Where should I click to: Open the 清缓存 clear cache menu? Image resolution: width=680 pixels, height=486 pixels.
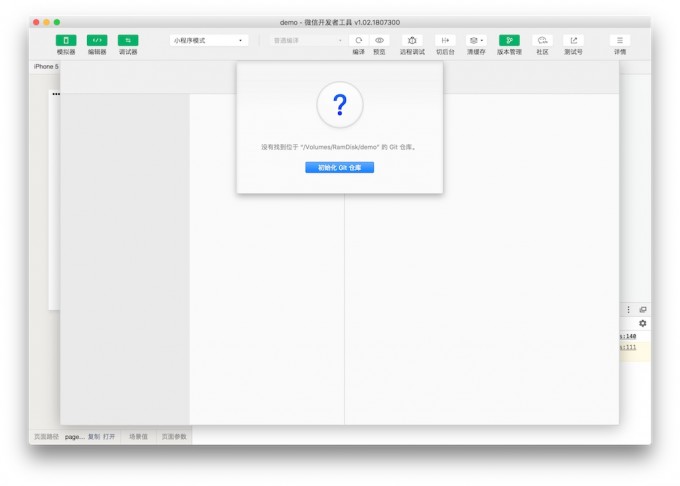476,40
